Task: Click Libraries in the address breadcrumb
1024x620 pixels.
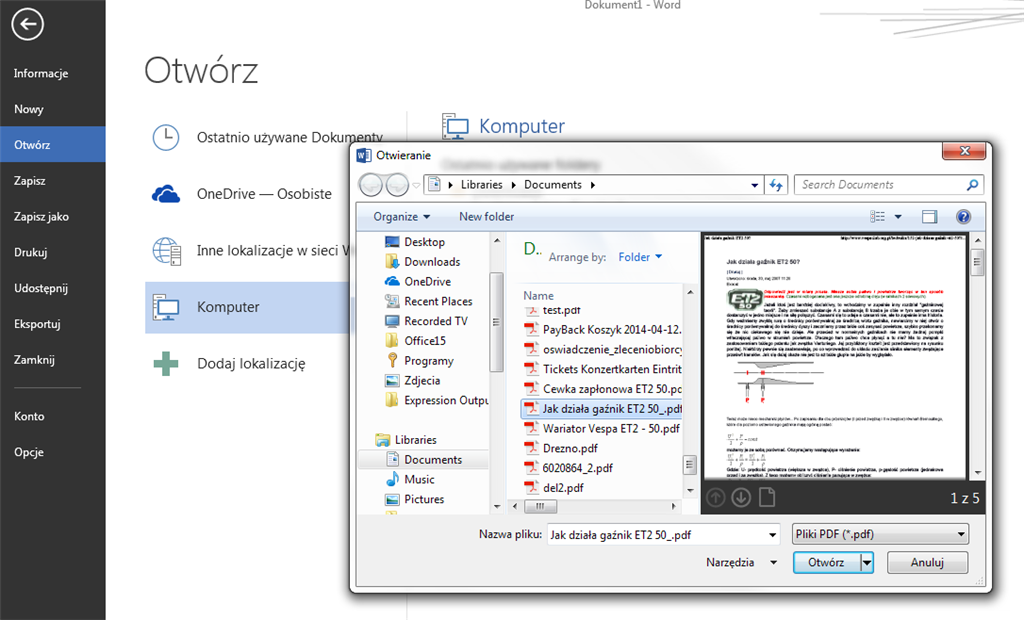Action: pos(481,185)
